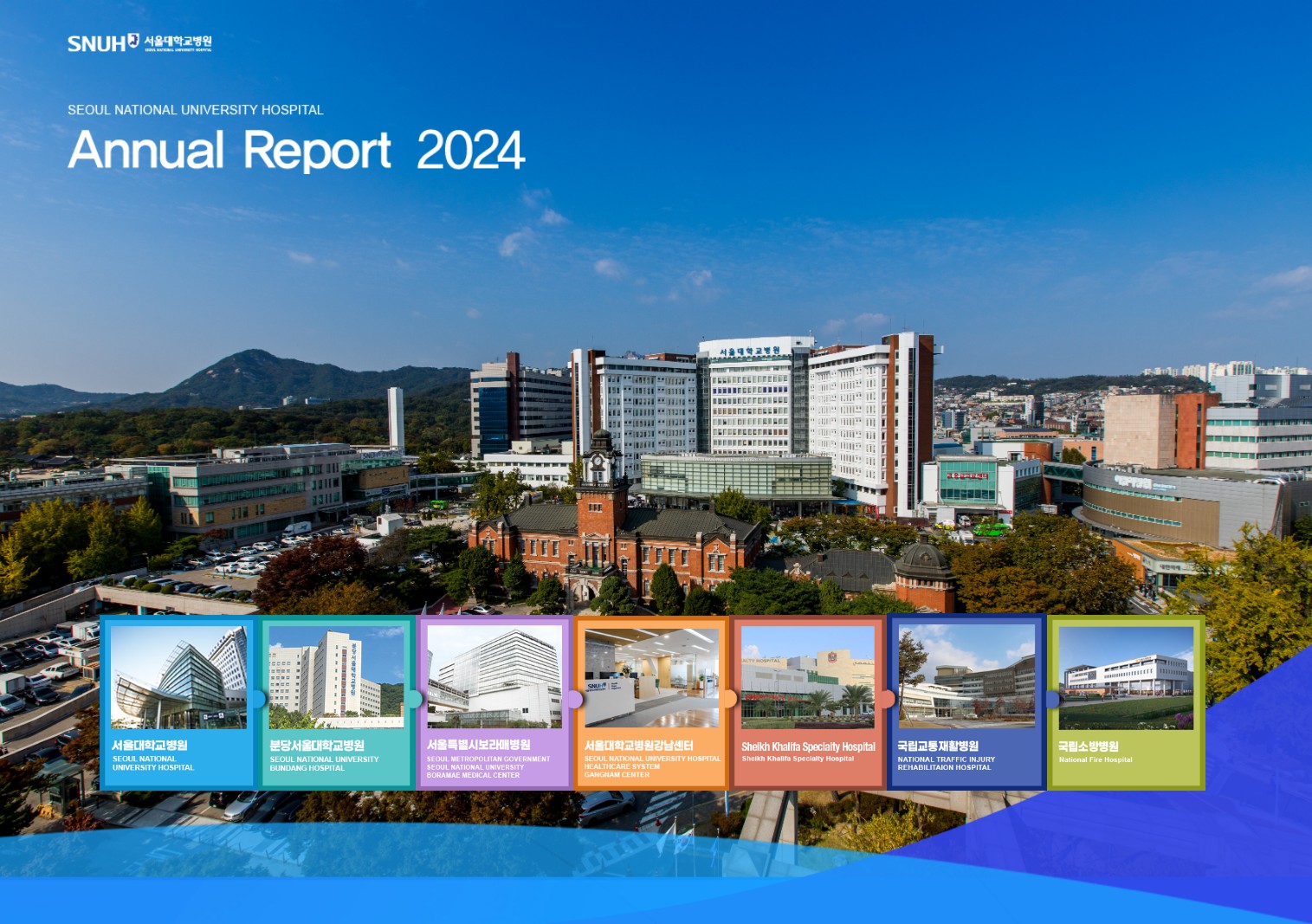Click the SNUH logo at the page header
This screenshot has height=924, width=1312.
click(x=139, y=42)
